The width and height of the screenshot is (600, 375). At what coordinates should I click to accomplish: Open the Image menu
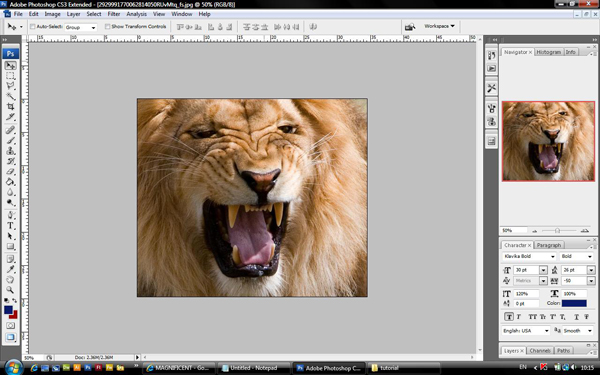coord(52,14)
